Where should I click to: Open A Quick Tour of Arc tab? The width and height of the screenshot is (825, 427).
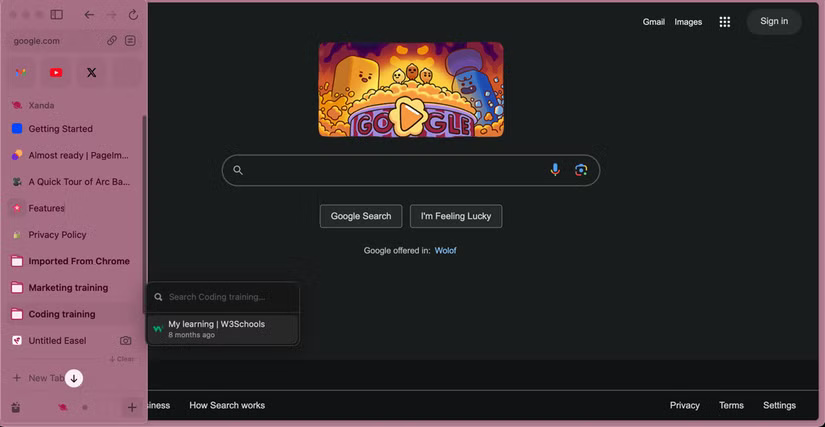pyautogui.click(x=74, y=182)
